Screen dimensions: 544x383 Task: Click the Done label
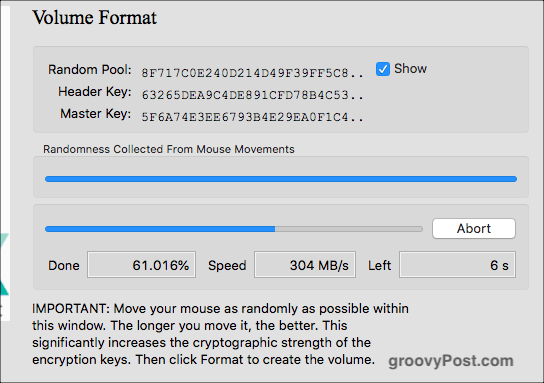click(64, 265)
